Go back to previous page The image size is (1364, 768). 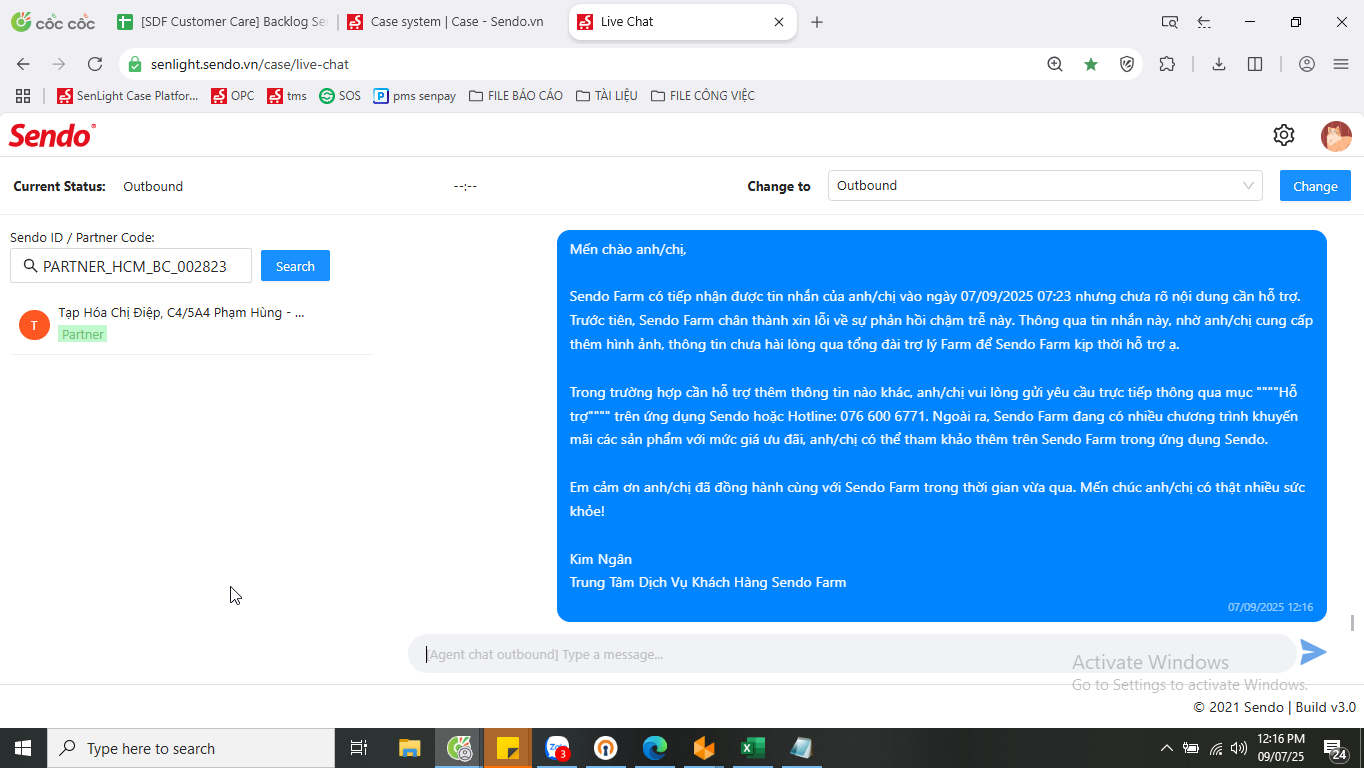pyautogui.click(x=23, y=64)
